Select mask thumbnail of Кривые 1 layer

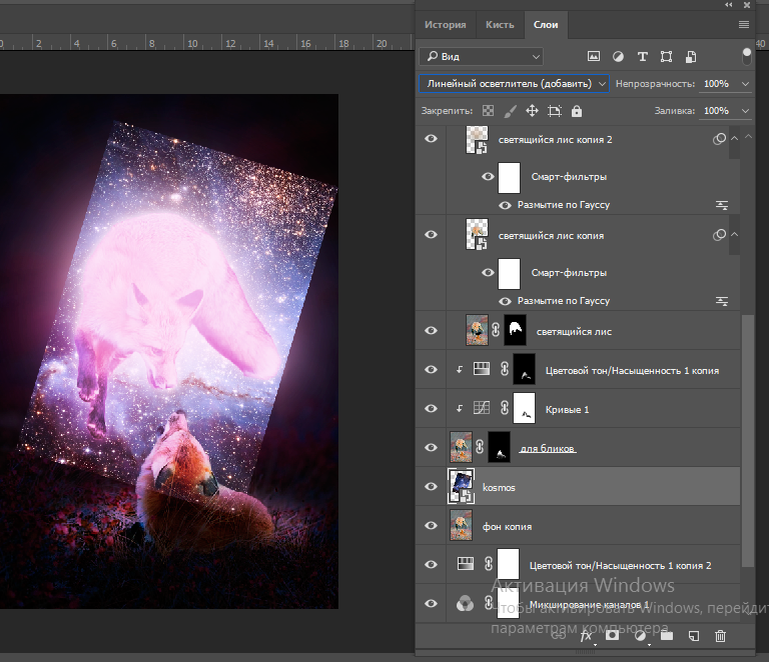point(524,408)
